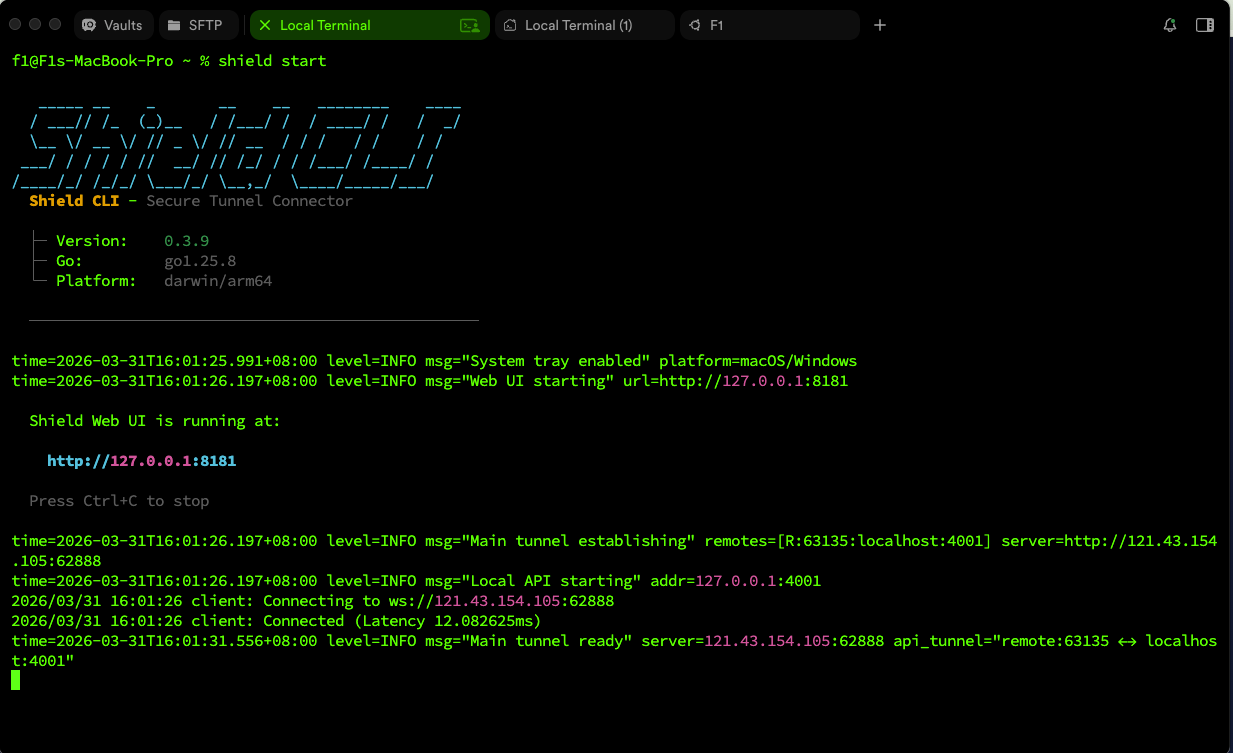Click the terminal sharing icon in active tab

(x=468, y=25)
